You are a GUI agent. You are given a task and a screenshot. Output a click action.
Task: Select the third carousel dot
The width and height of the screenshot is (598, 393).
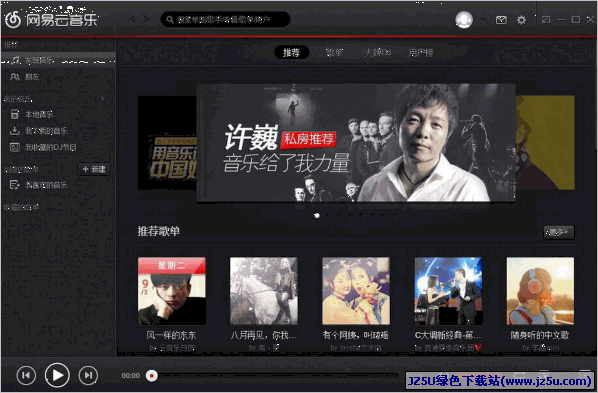click(x=339, y=216)
